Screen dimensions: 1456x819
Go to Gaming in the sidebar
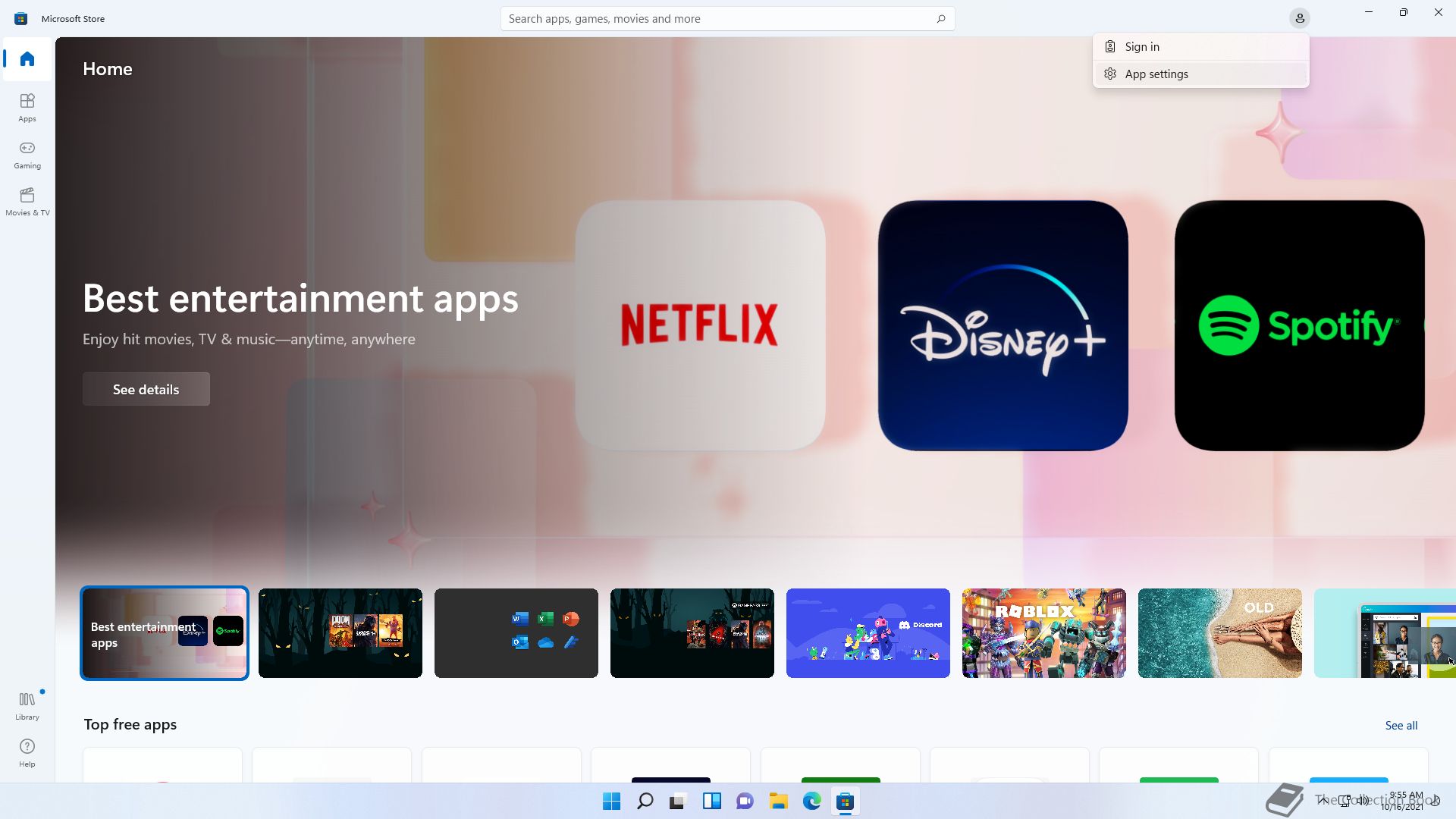click(27, 154)
